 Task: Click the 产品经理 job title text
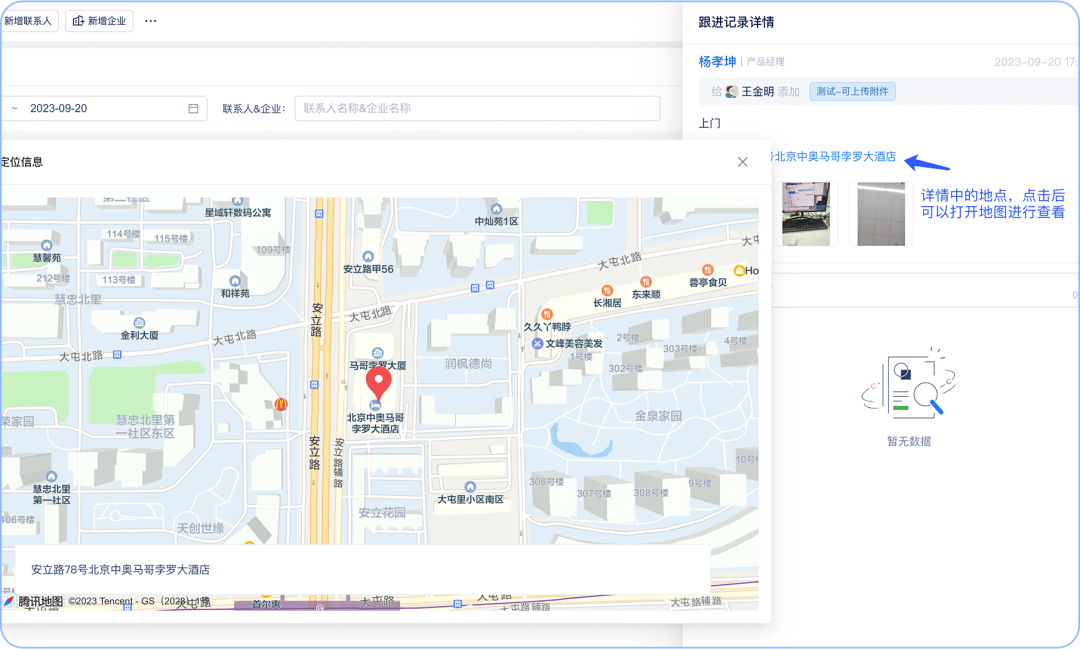tap(765, 62)
